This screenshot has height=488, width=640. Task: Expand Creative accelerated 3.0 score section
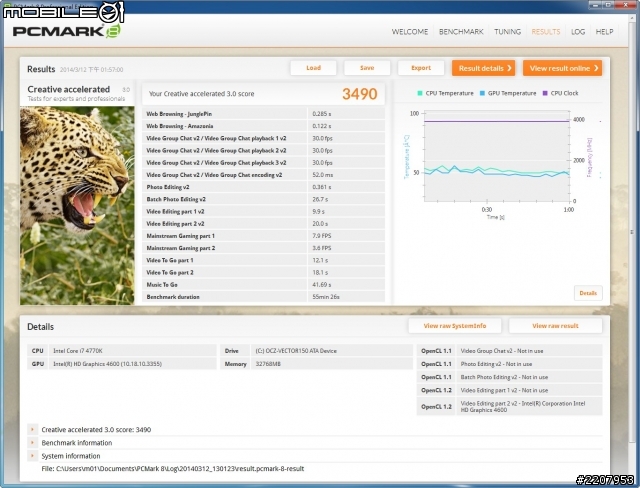coord(32,429)
